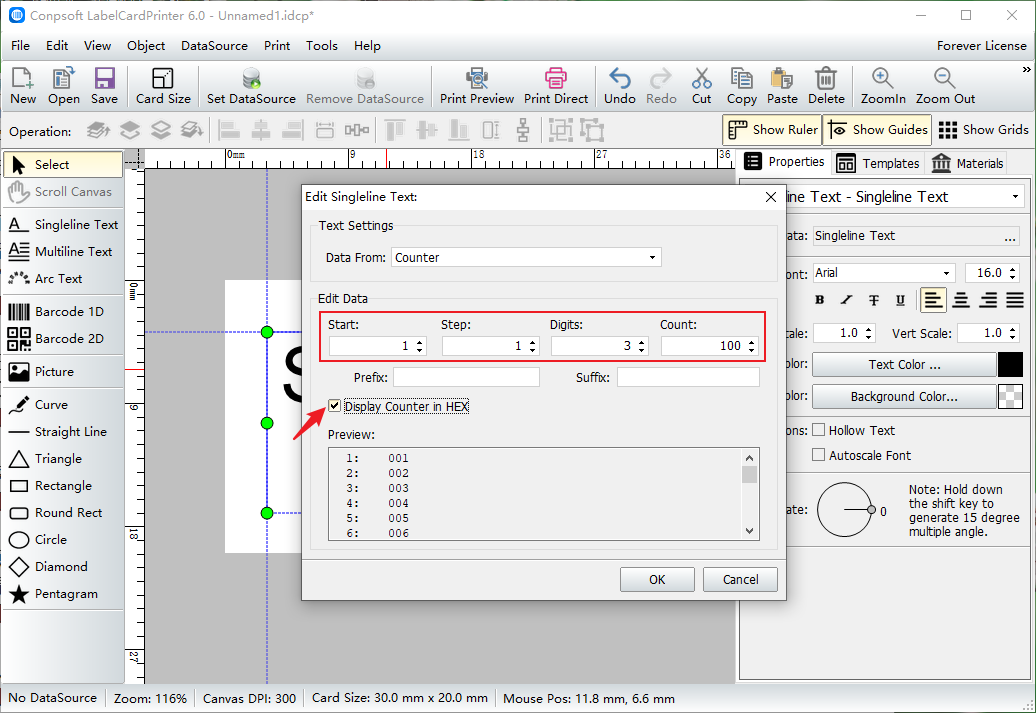This screenshot has height=713, width=1036.
Task: Click the Suffix input field
Action: pos(688,377)
